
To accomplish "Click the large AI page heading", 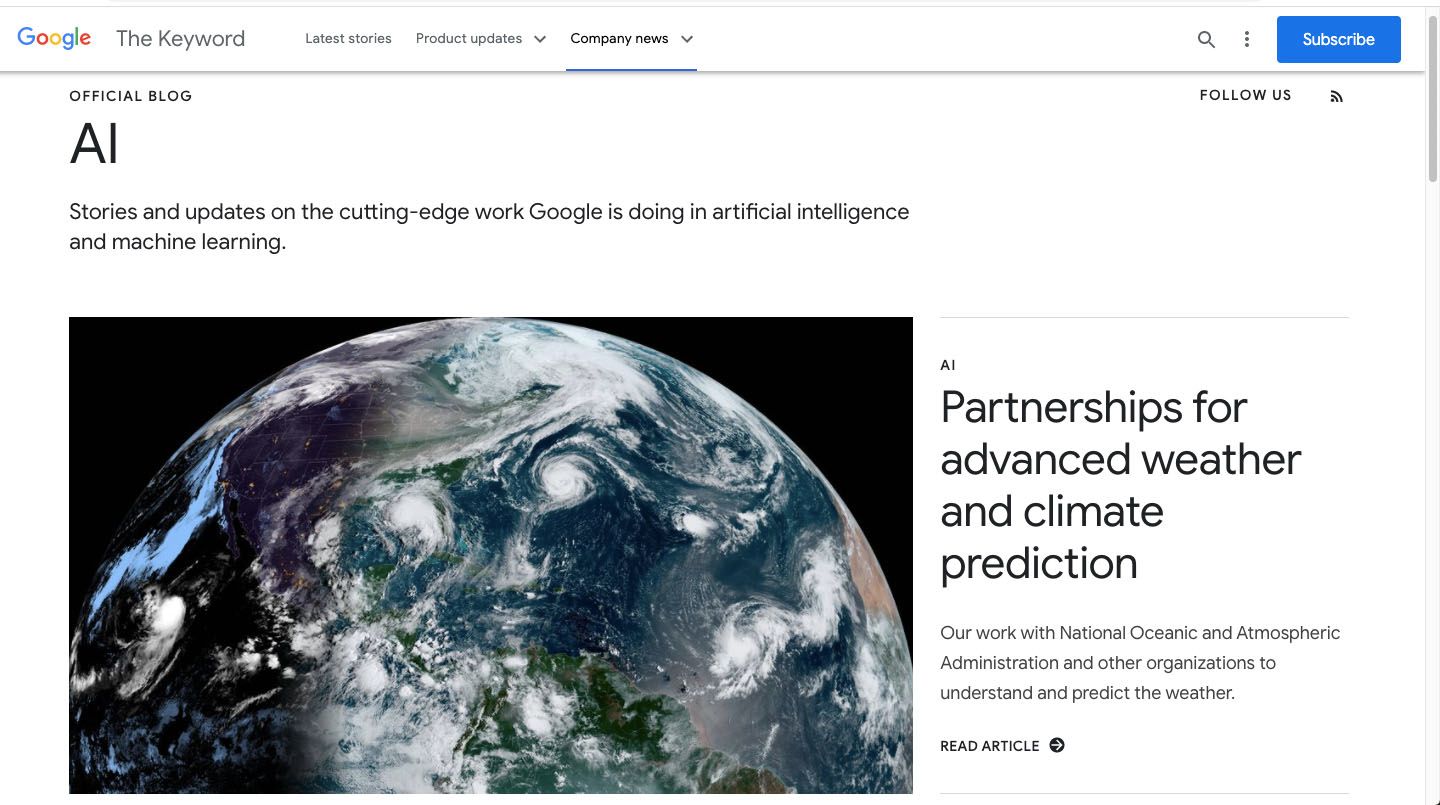I will coord(94,144).
